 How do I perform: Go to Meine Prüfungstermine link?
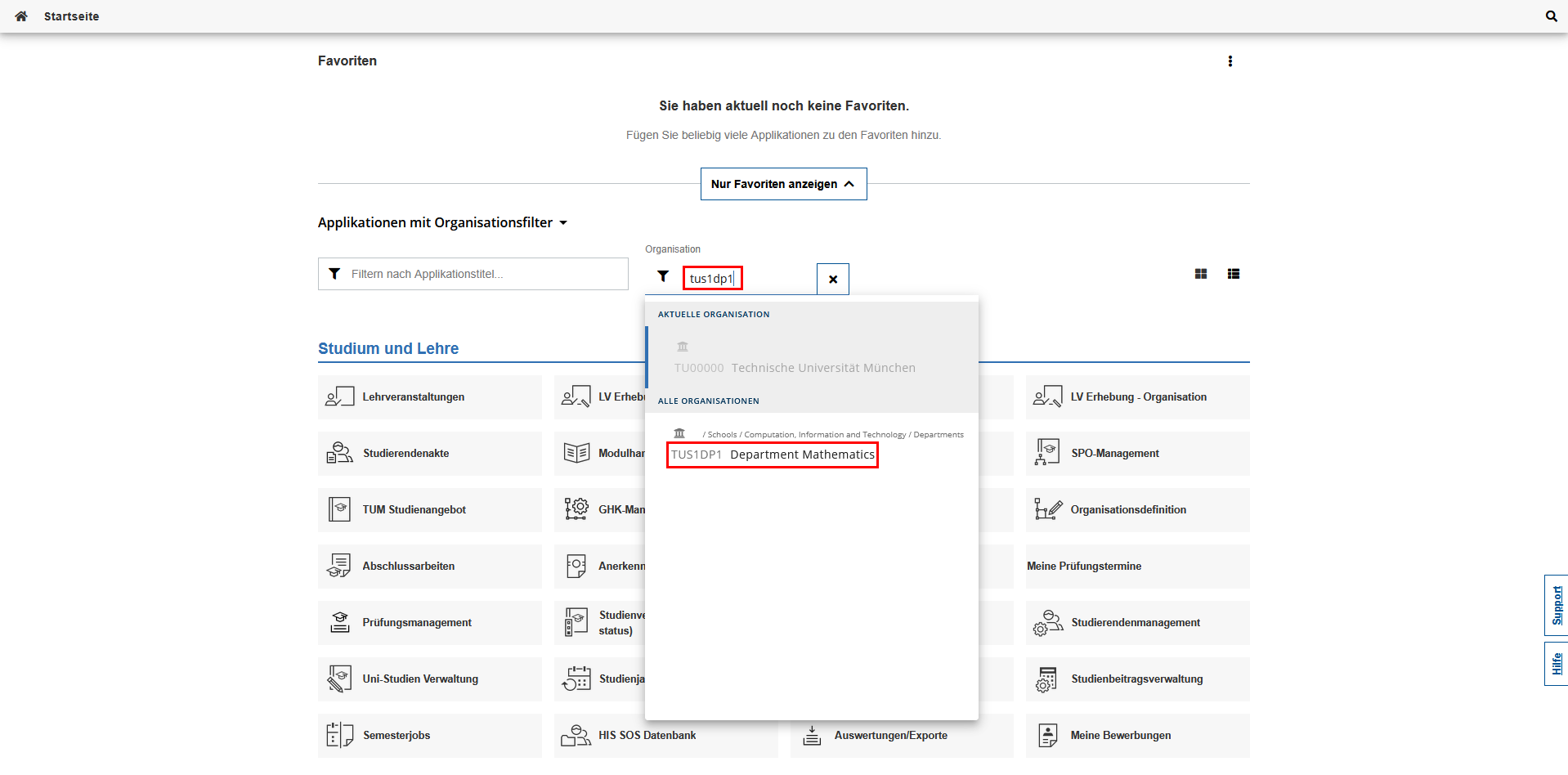[x=1084, y=567]
